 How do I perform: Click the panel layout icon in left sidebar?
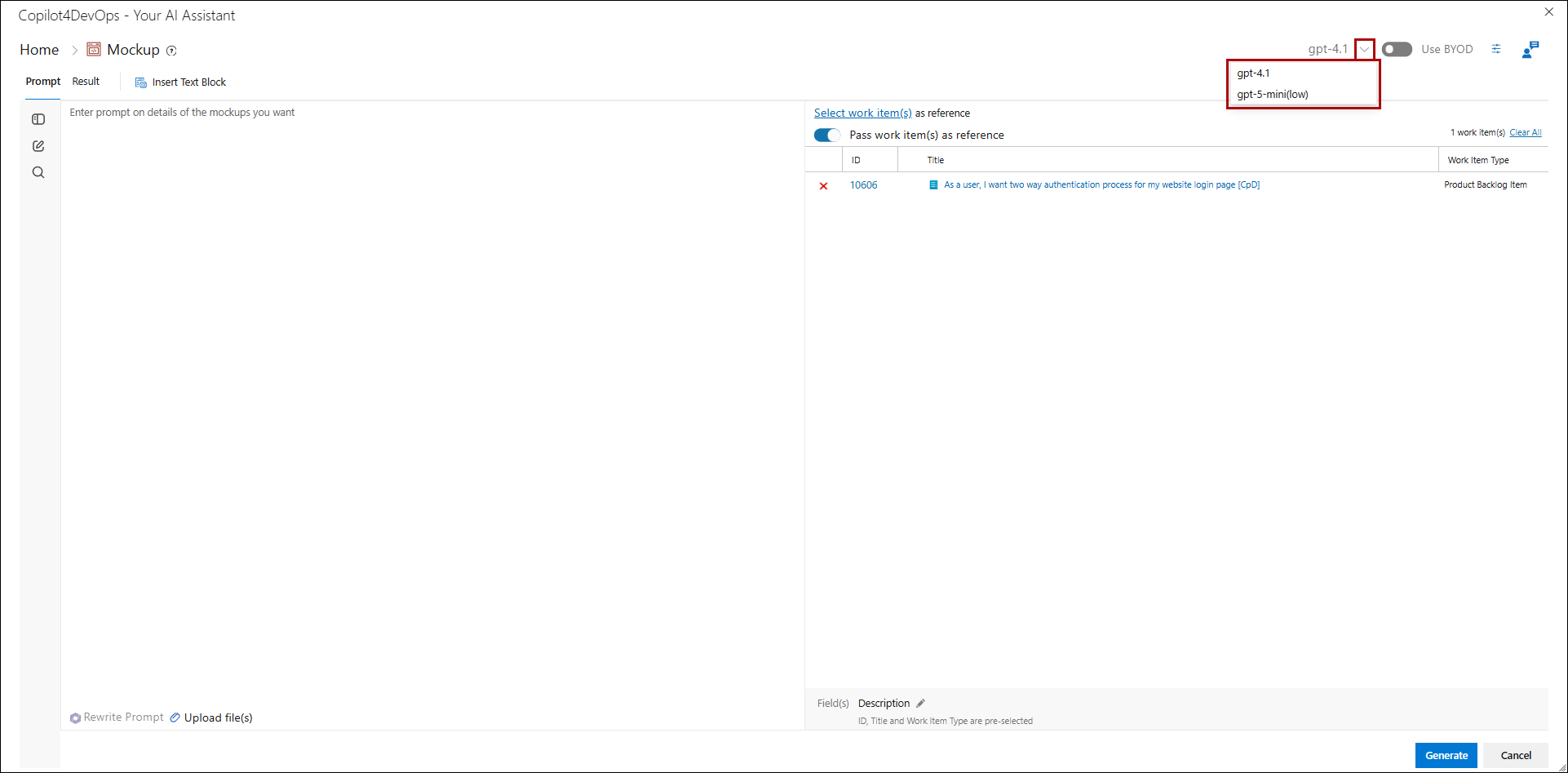coord(38,119)
